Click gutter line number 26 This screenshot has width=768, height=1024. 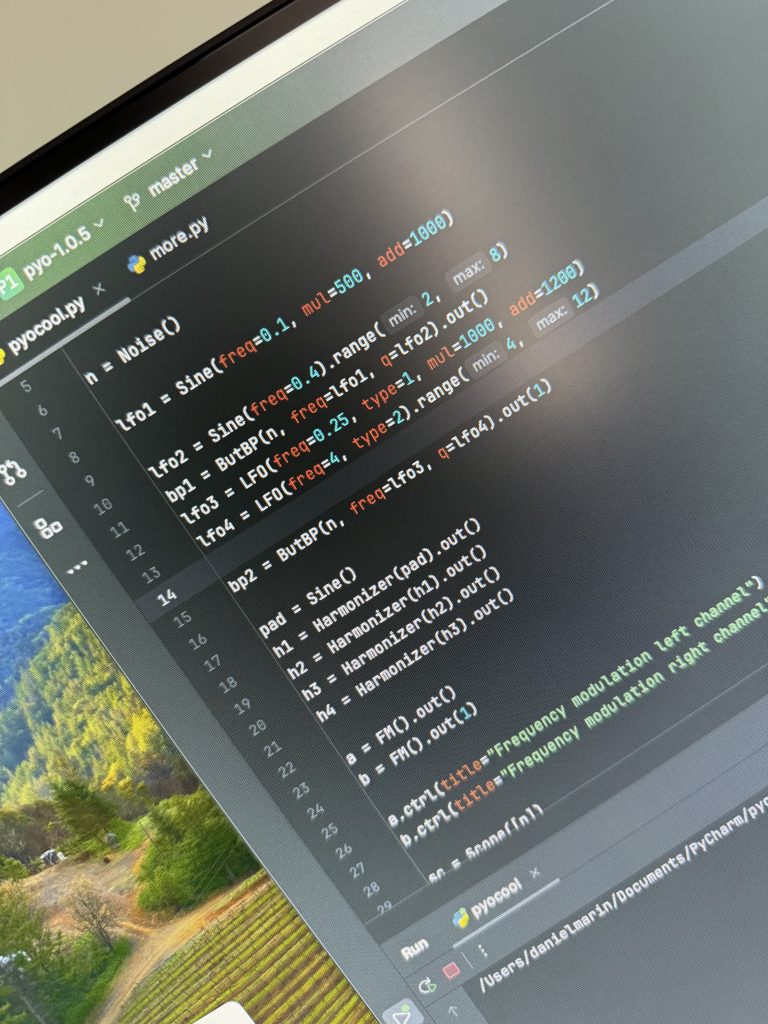(x=344, y=850)
